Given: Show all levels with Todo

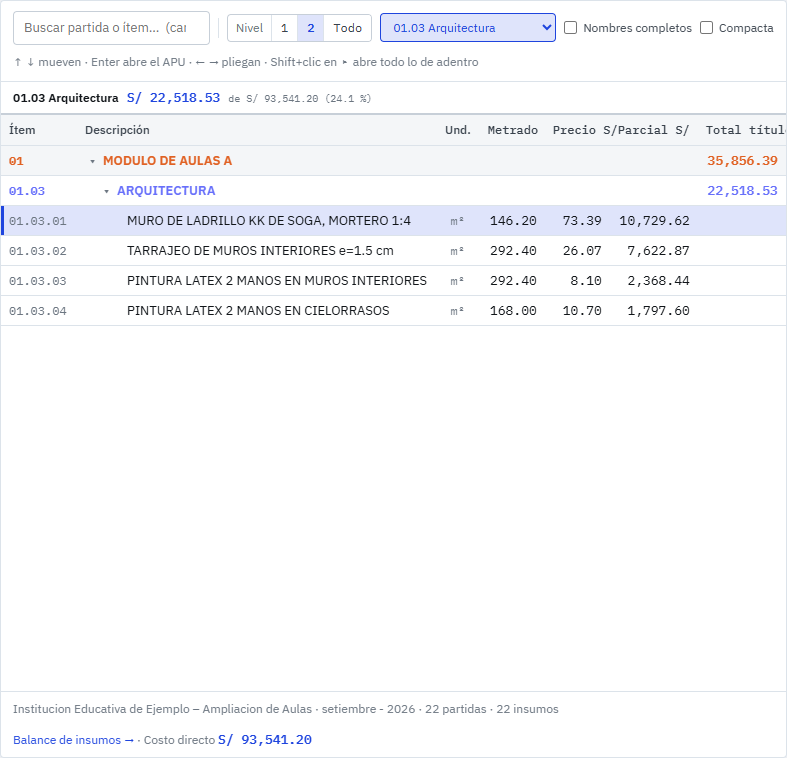Looking at the screenshot, I should point(347,28).
